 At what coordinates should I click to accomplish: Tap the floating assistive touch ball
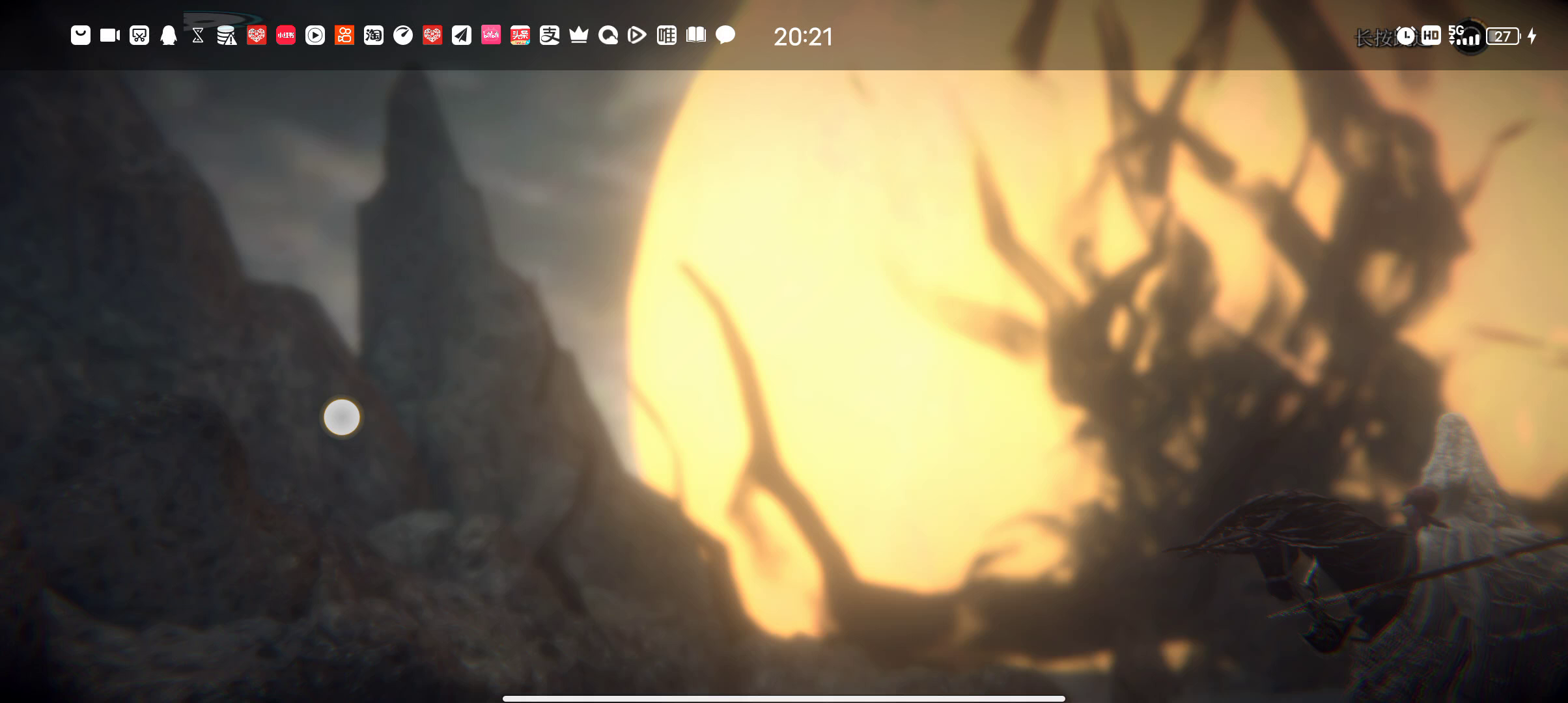[x=342, y=417]
